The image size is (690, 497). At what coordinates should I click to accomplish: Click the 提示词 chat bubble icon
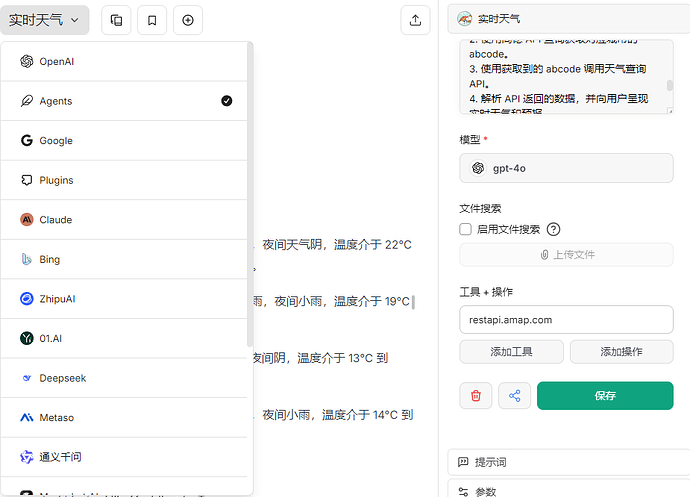click(463, 462)
